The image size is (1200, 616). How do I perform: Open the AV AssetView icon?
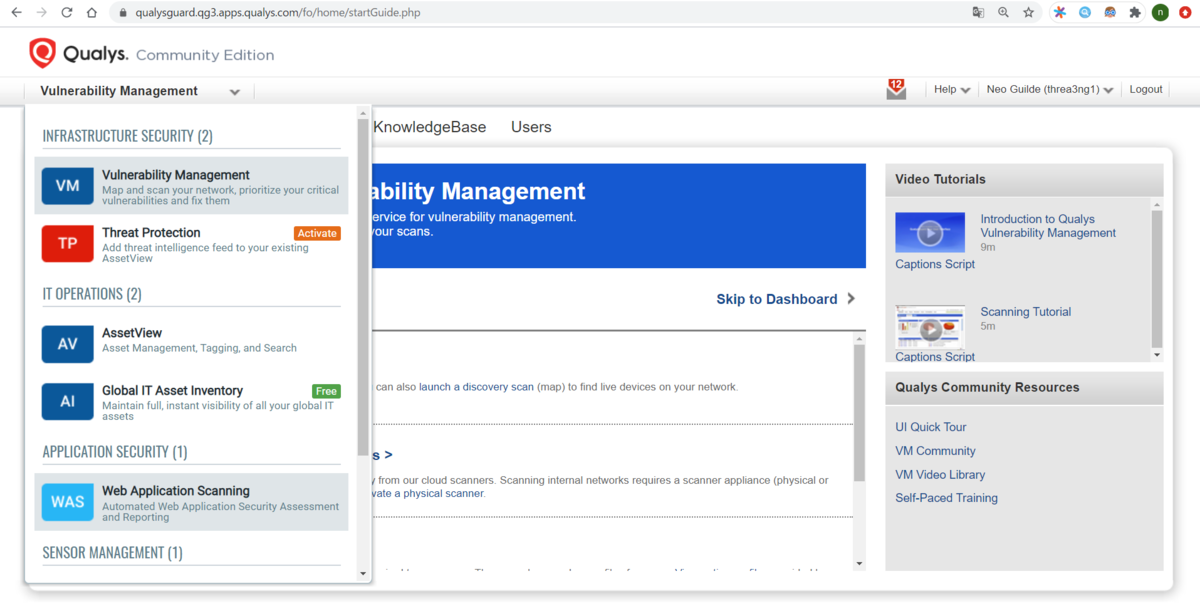[67, 344]
